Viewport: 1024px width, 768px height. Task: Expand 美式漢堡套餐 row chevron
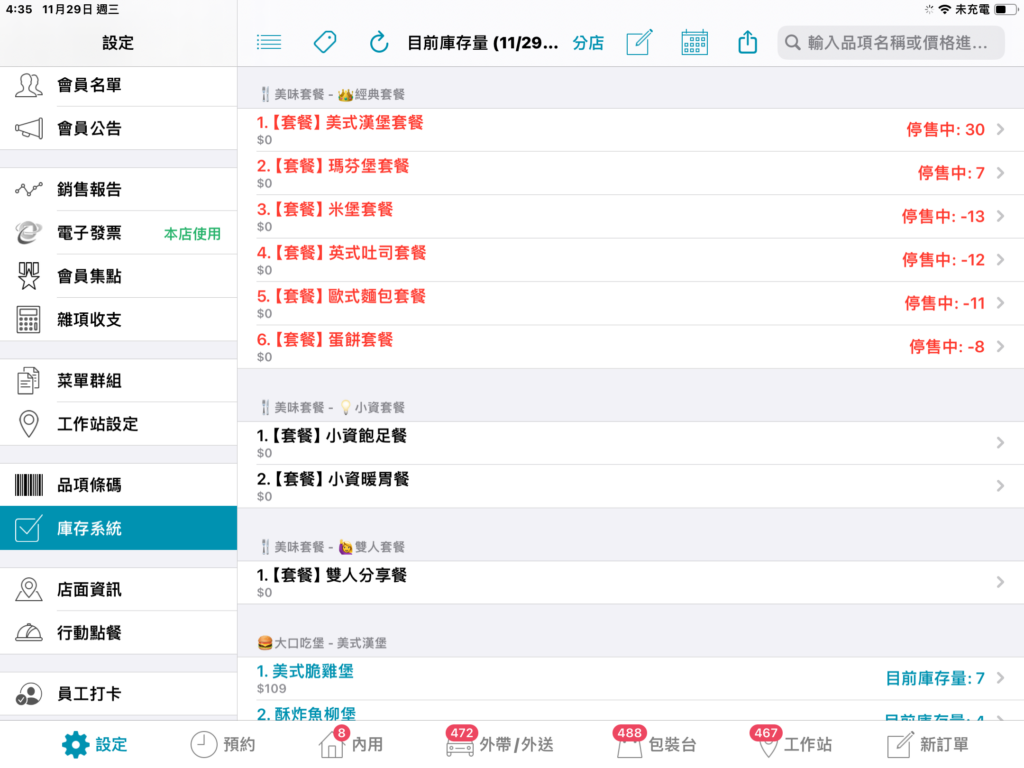pos(1000,130)
